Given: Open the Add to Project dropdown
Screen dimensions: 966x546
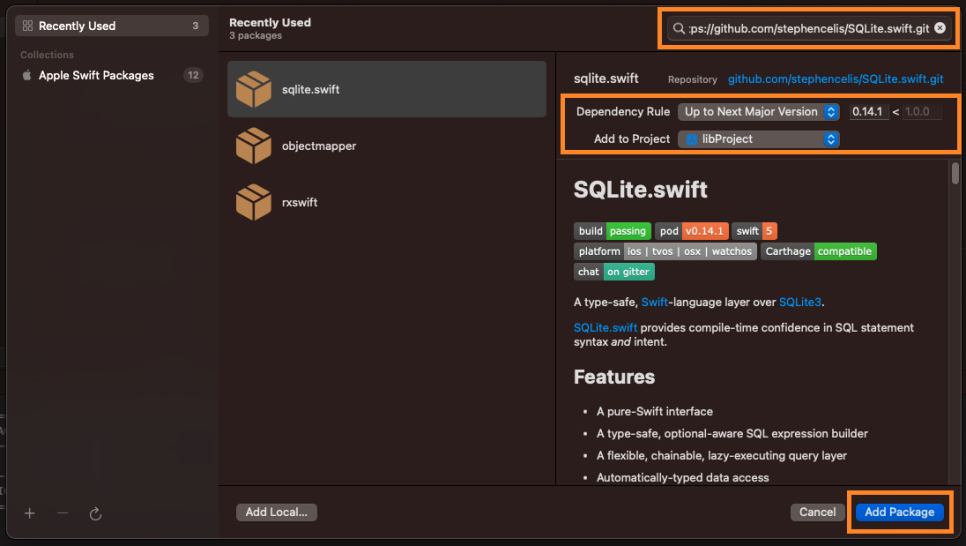Looking at the screenshot, I should [758, 139].
